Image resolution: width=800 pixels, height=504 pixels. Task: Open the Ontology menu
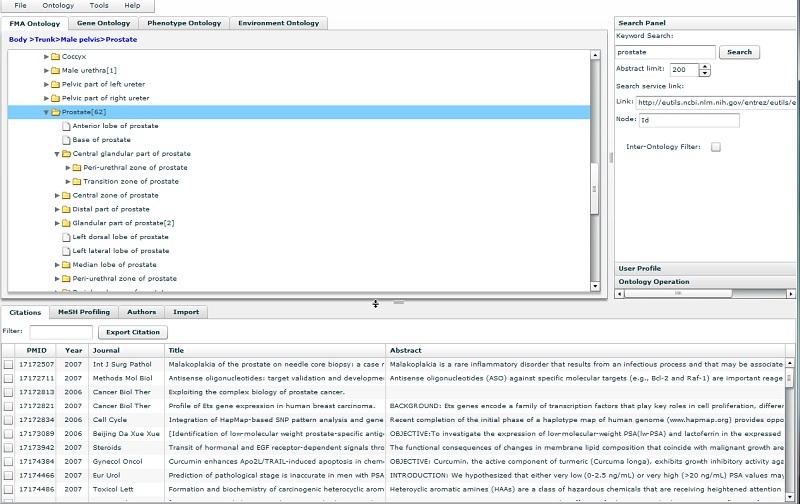[x=58, y=5]
